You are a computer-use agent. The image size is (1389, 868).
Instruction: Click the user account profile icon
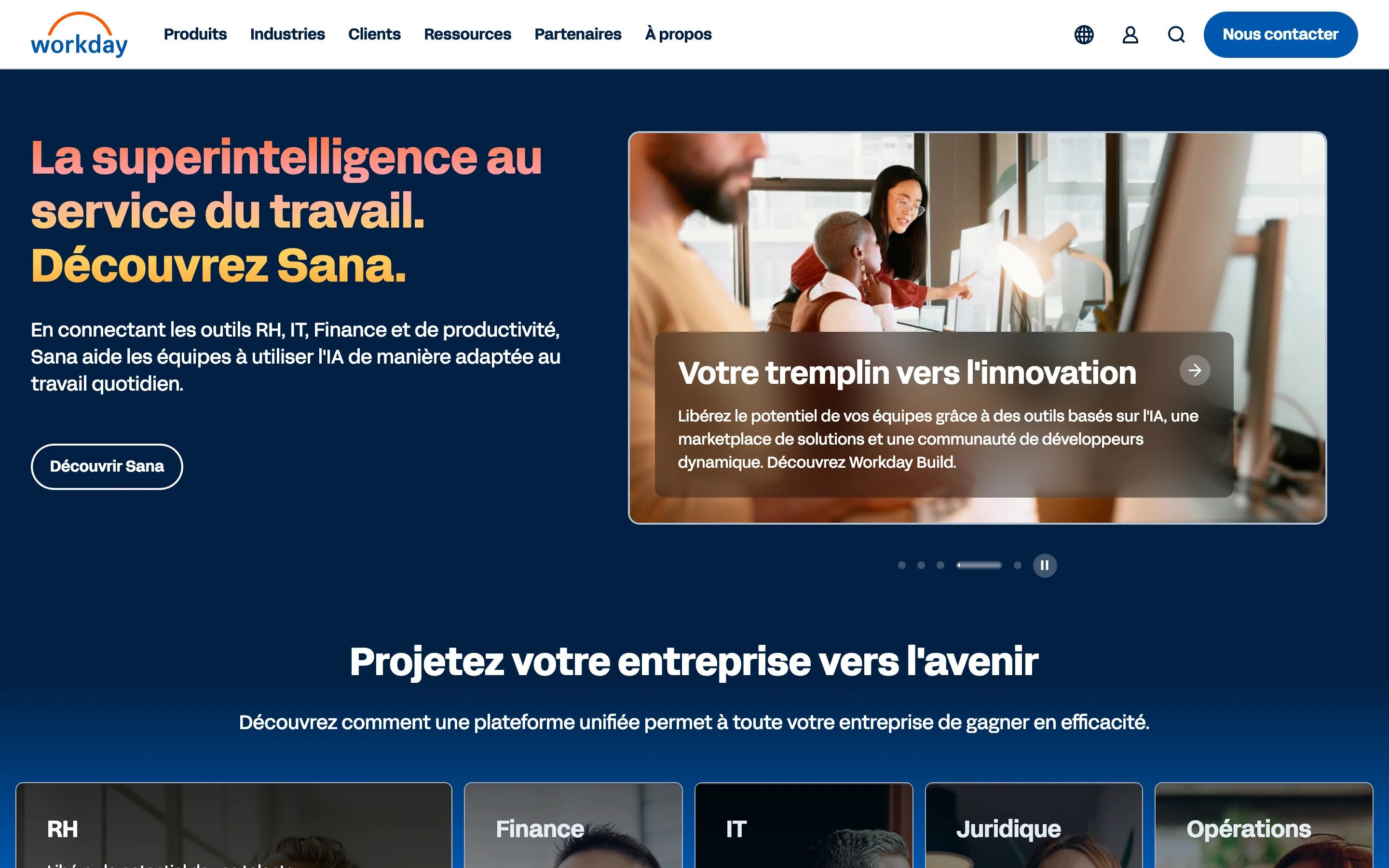[x=1130, y=34]
